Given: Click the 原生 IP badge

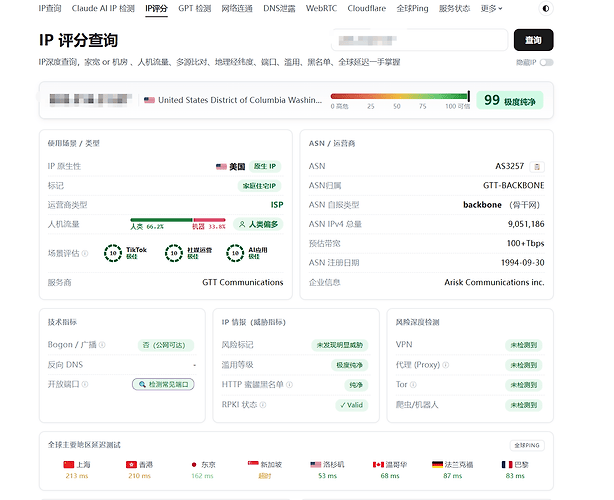Looking at the screenshot, I should pos(265,166).
